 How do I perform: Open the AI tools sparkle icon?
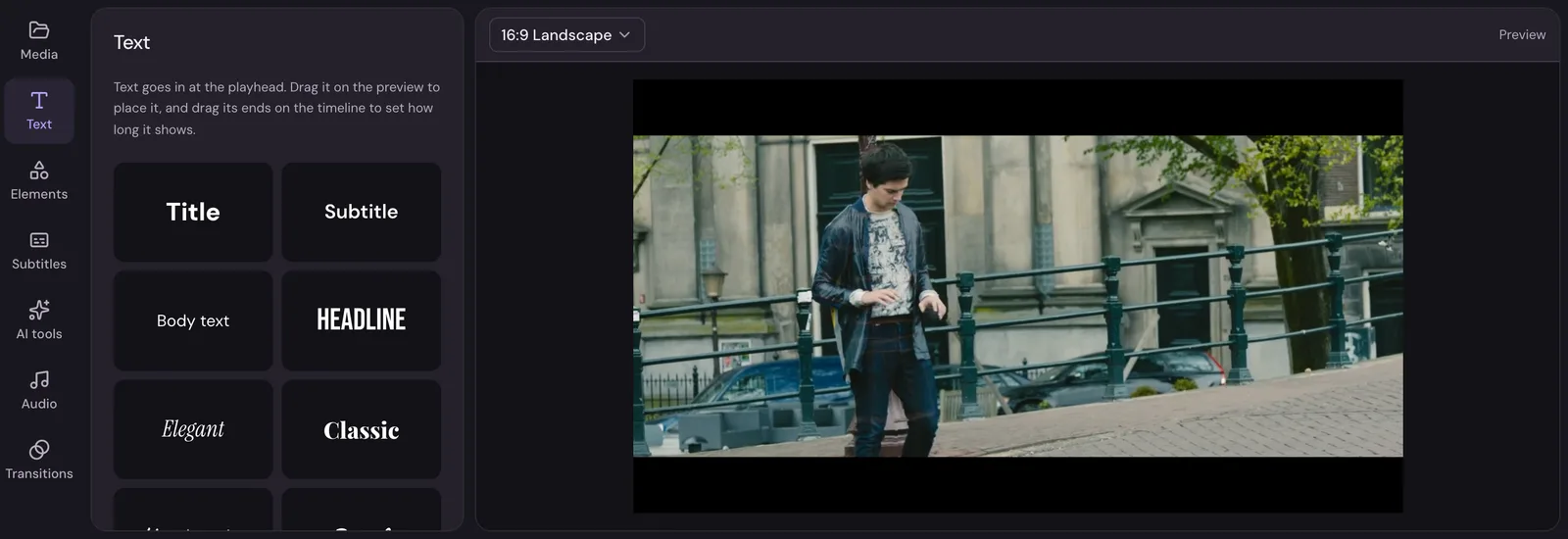(39, 310)
